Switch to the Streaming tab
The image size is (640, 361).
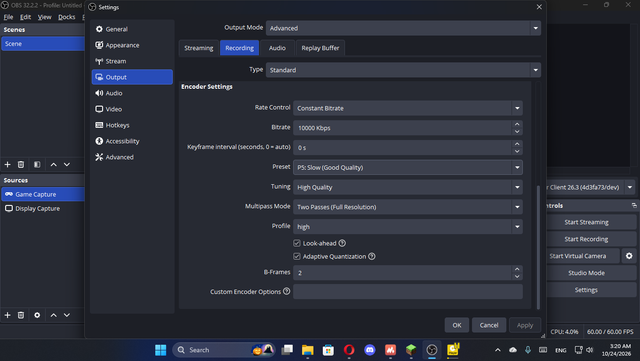(198, 48)
